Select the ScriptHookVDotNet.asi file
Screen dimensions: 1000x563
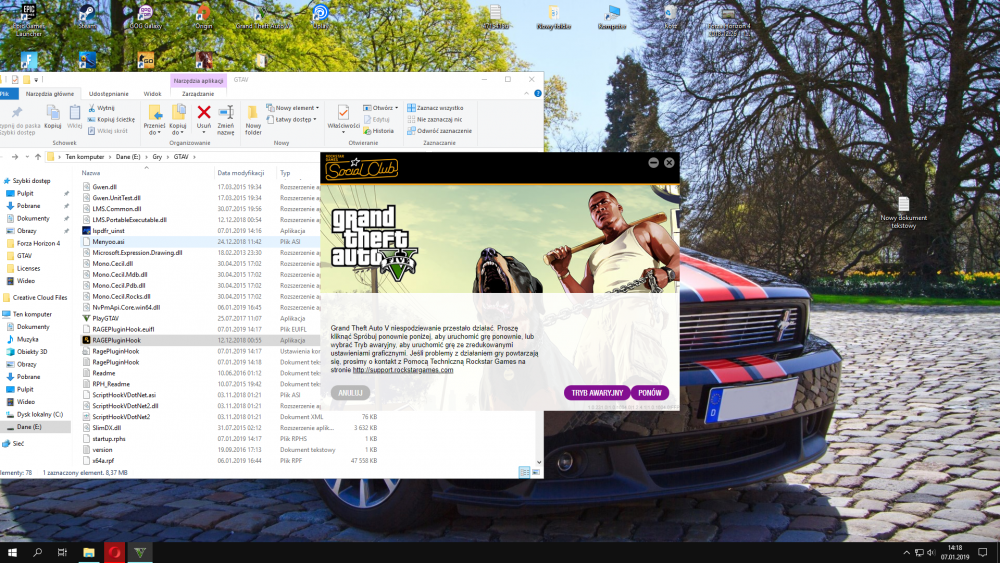(x=124, y=395)
